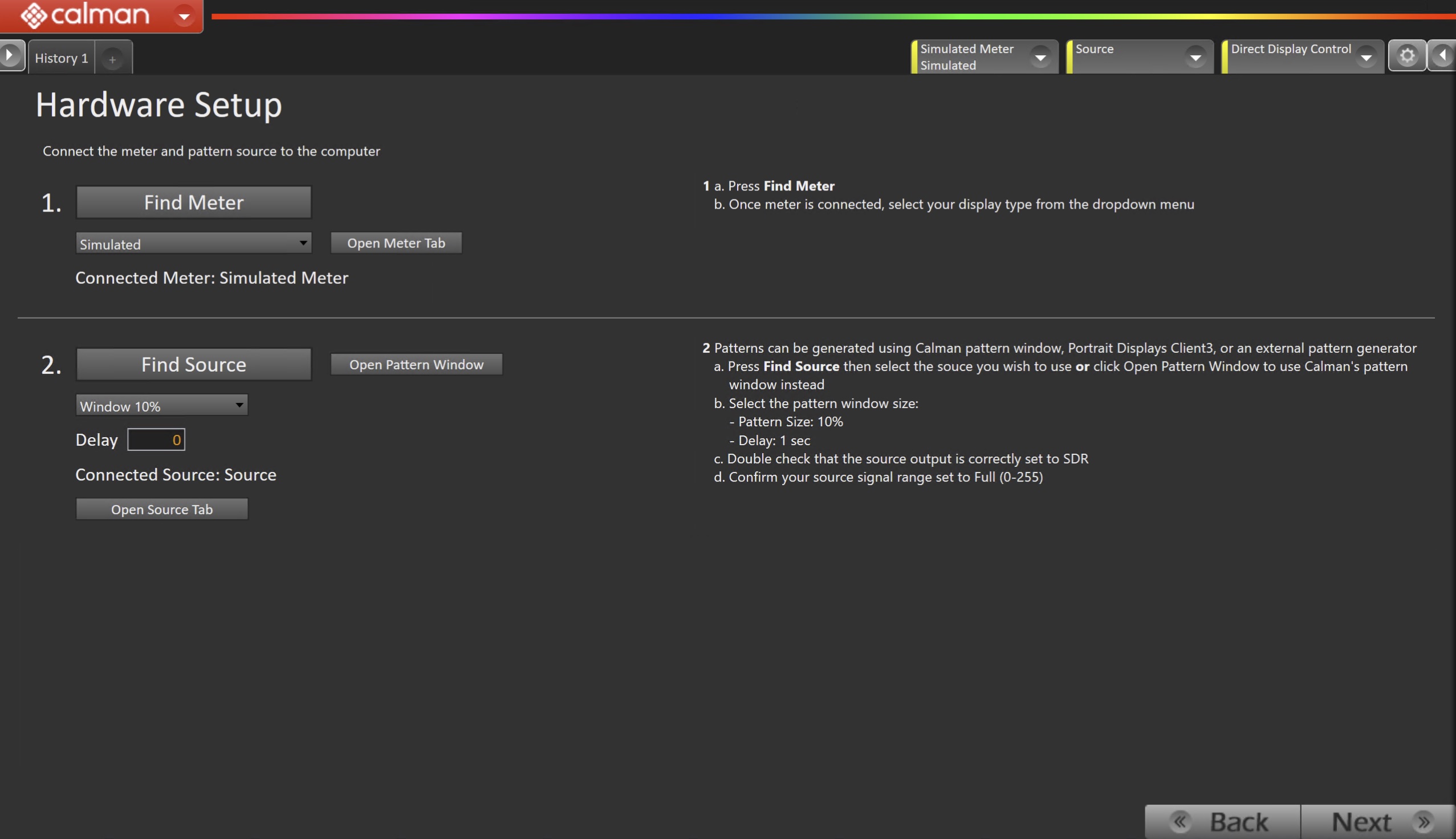Click the Delay input field
This screenshot has height=839, width=1456.
point(156,440)
